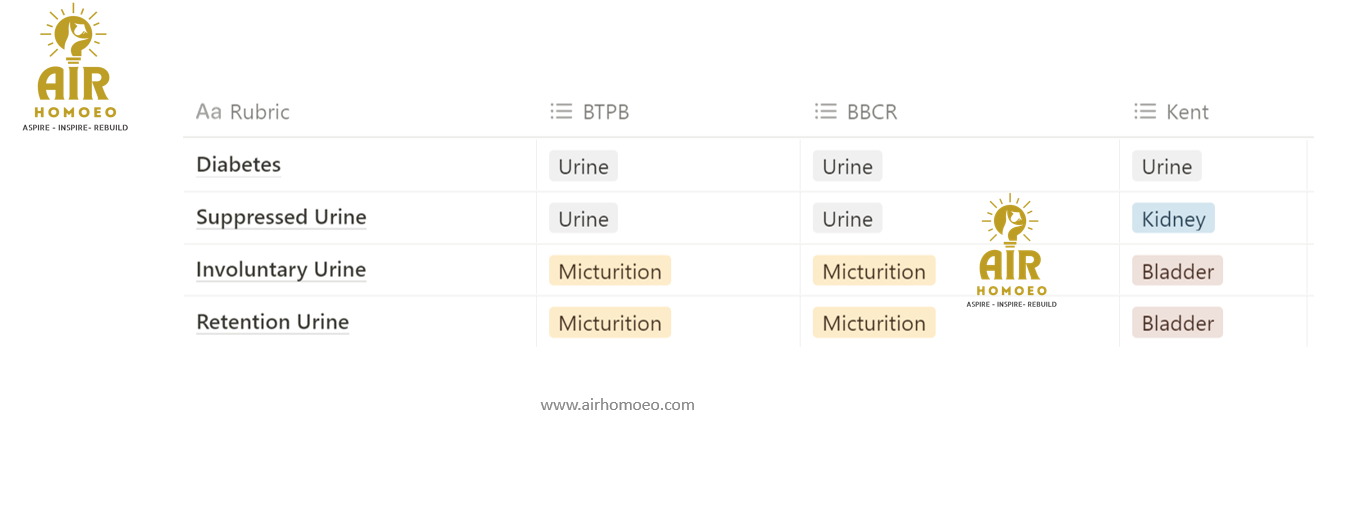Image resolution: width=1349 pixels, height=507 pixels.
Task: Click Urine tag in Kent for Diabetes
Action: point(1166,167)
